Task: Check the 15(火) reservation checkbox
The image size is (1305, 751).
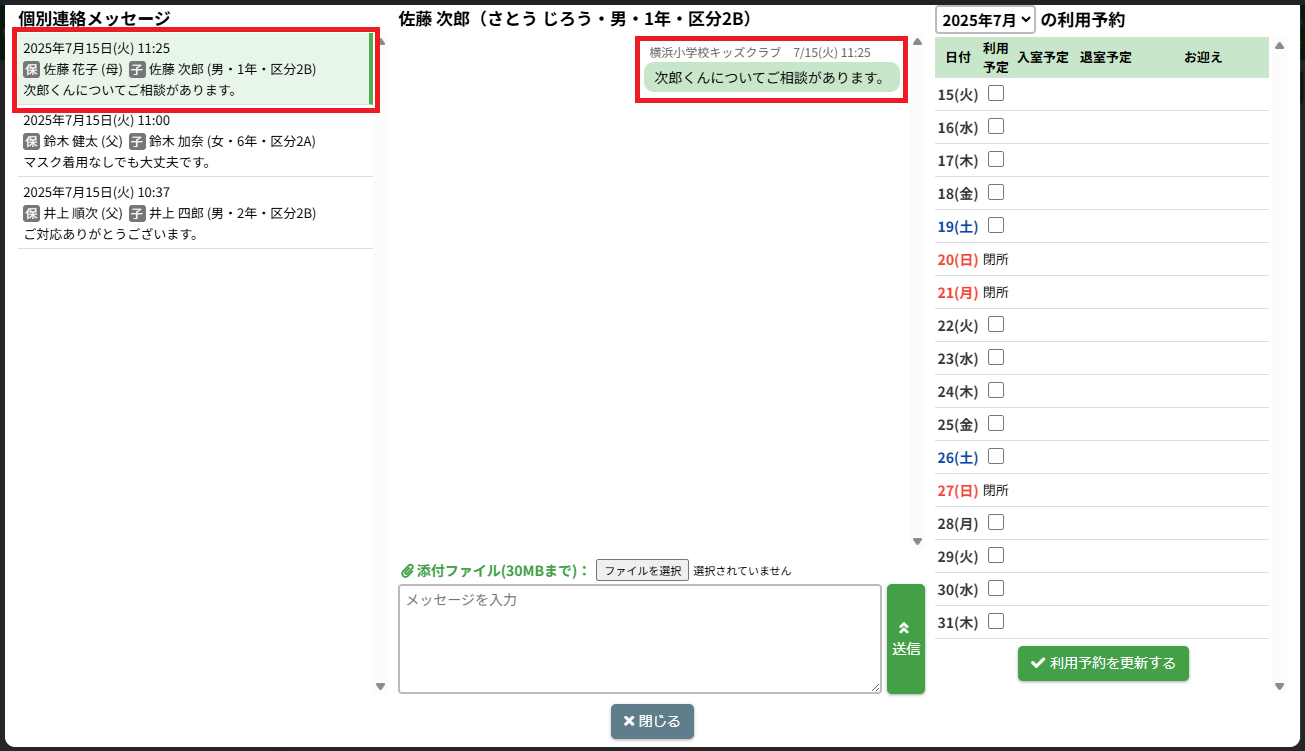Action: (x=996, y=94)
